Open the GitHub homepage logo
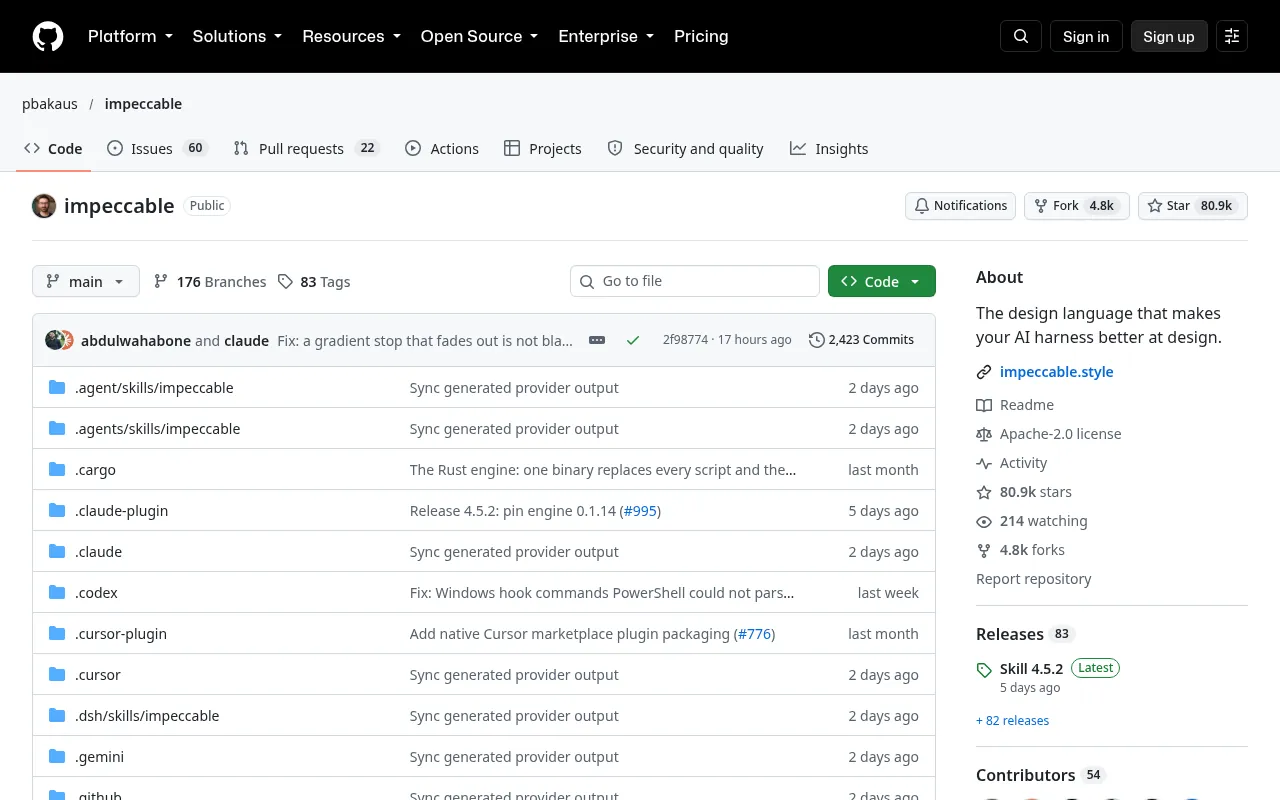This screenshot has width=1280, height=800. tap(48, 36)
